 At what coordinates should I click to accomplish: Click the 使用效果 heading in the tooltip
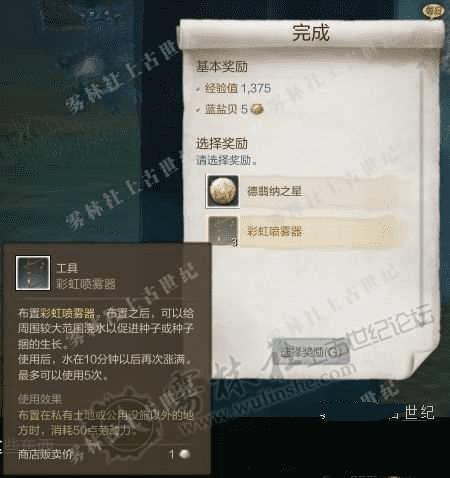click(x=40, y=399)
